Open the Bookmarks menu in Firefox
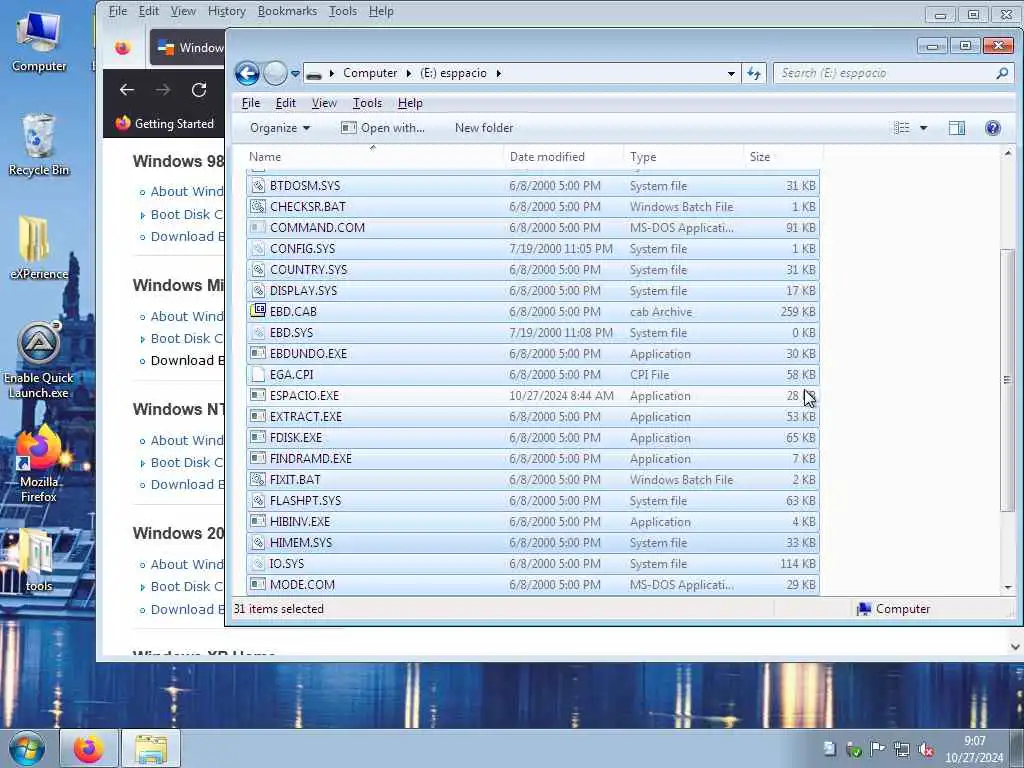1024x768 pixels. pos(287,11)
